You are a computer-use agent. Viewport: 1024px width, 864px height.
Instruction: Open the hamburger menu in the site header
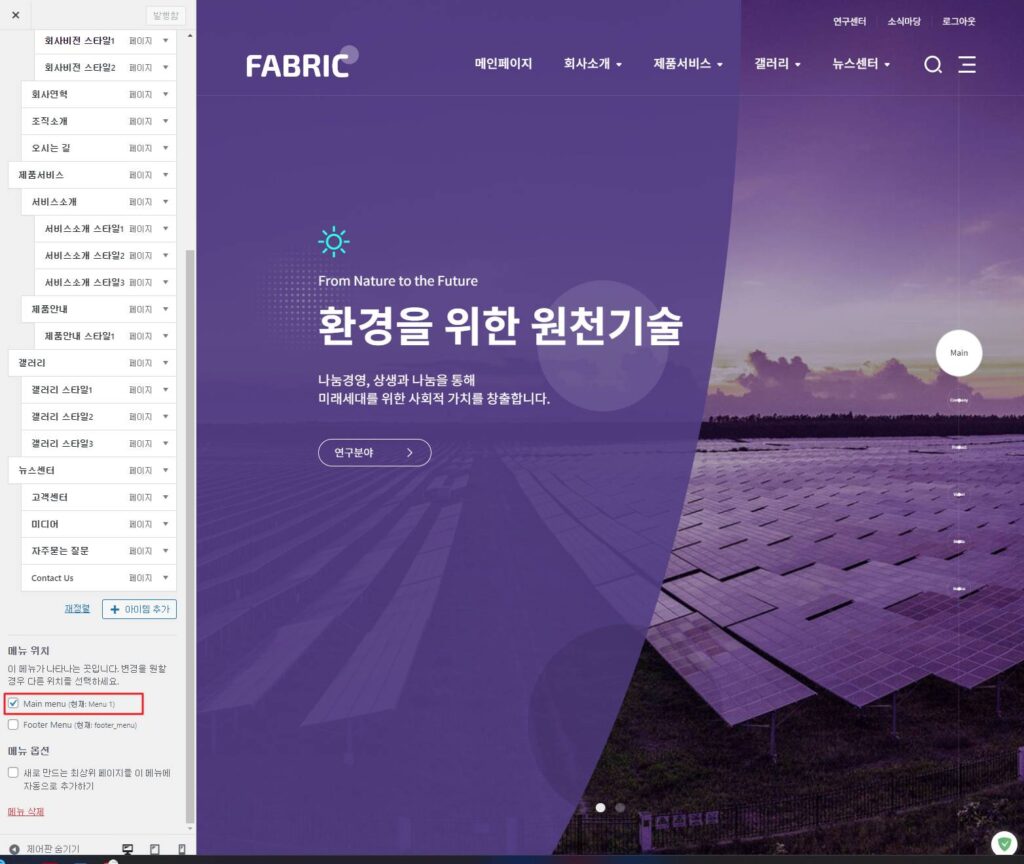click(967, 65)
